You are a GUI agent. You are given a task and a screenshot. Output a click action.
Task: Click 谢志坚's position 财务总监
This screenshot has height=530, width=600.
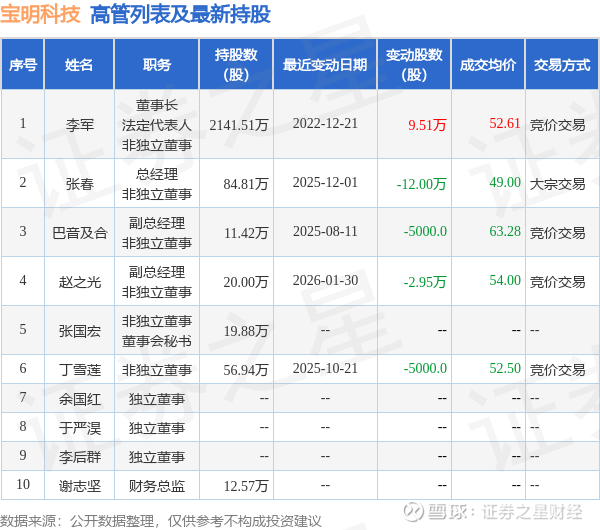click(157, 486)
